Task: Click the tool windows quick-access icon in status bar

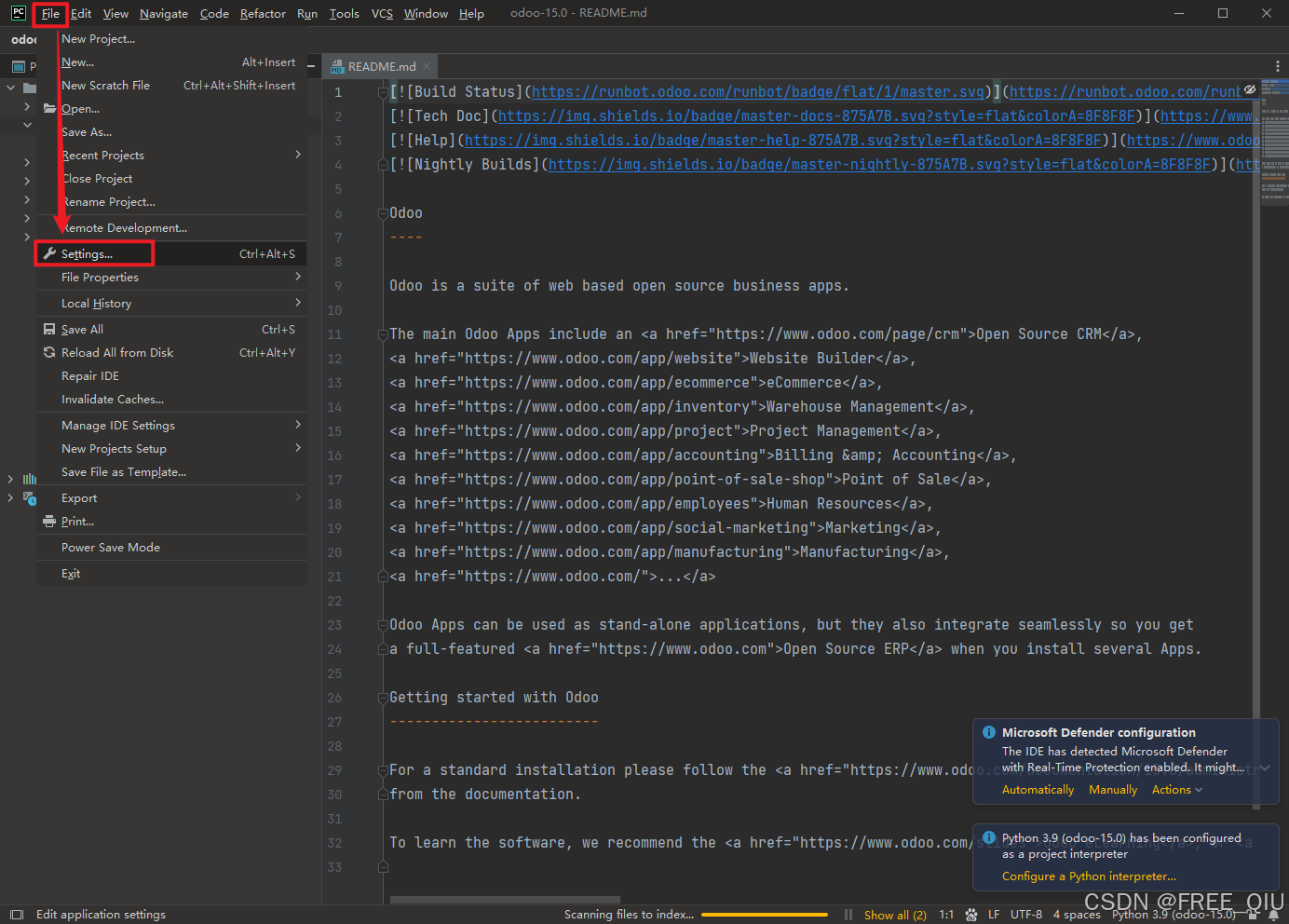Action: click(16, 915)
